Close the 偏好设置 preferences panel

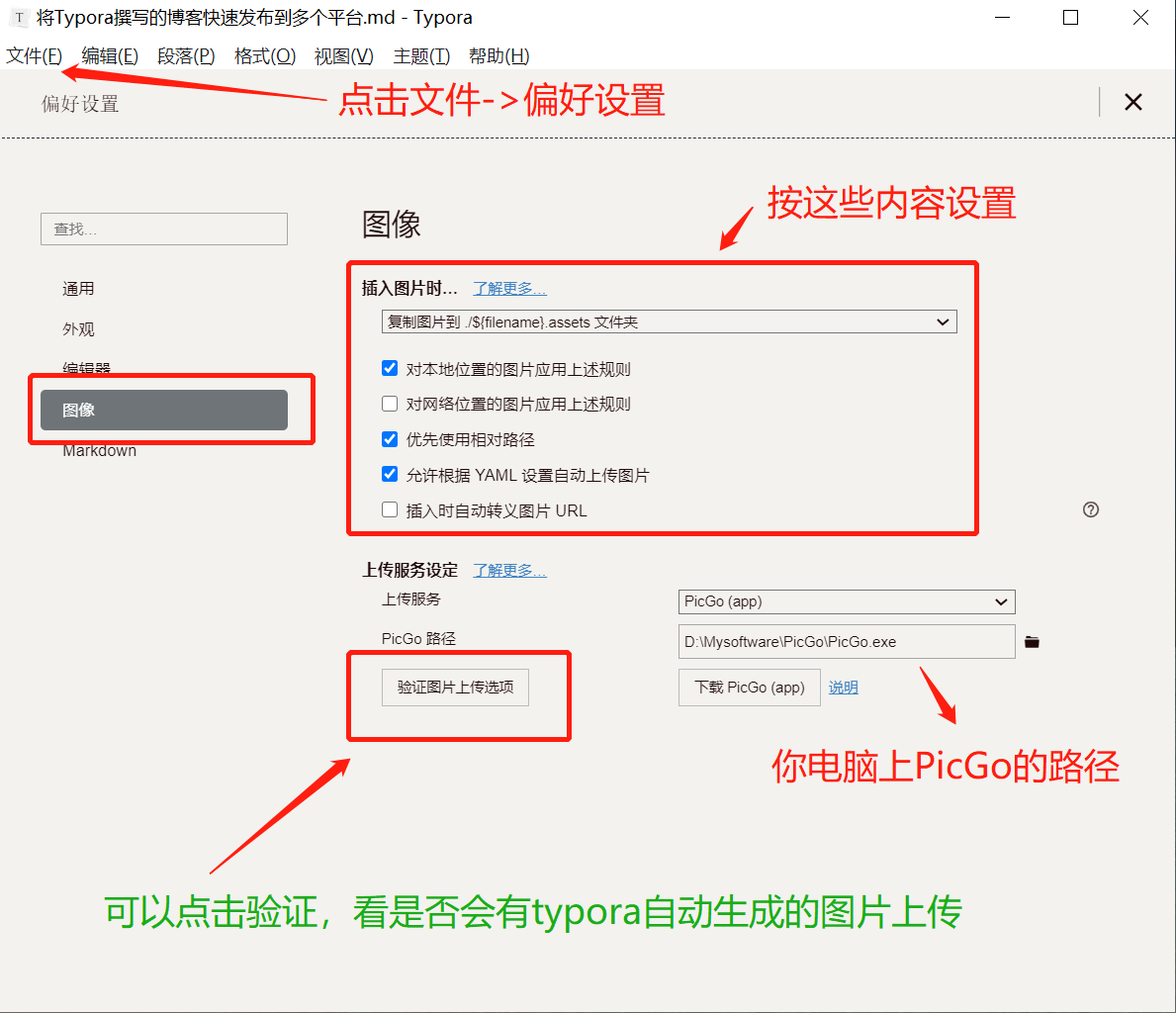(x=1132, y=101)
